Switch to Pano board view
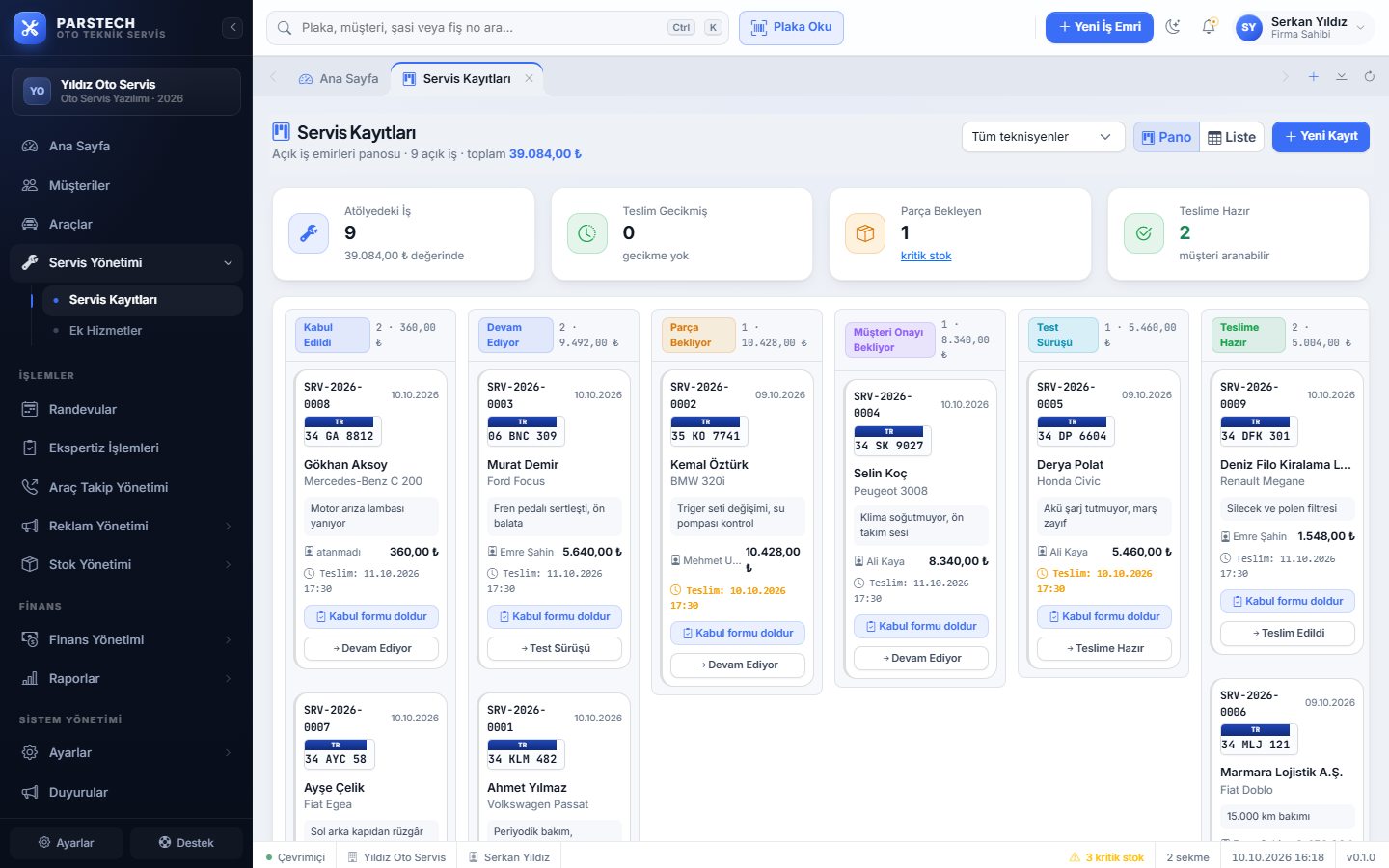Image resolution: width=1389 pixels, height=868 pixels. [x=1166, y=137]
